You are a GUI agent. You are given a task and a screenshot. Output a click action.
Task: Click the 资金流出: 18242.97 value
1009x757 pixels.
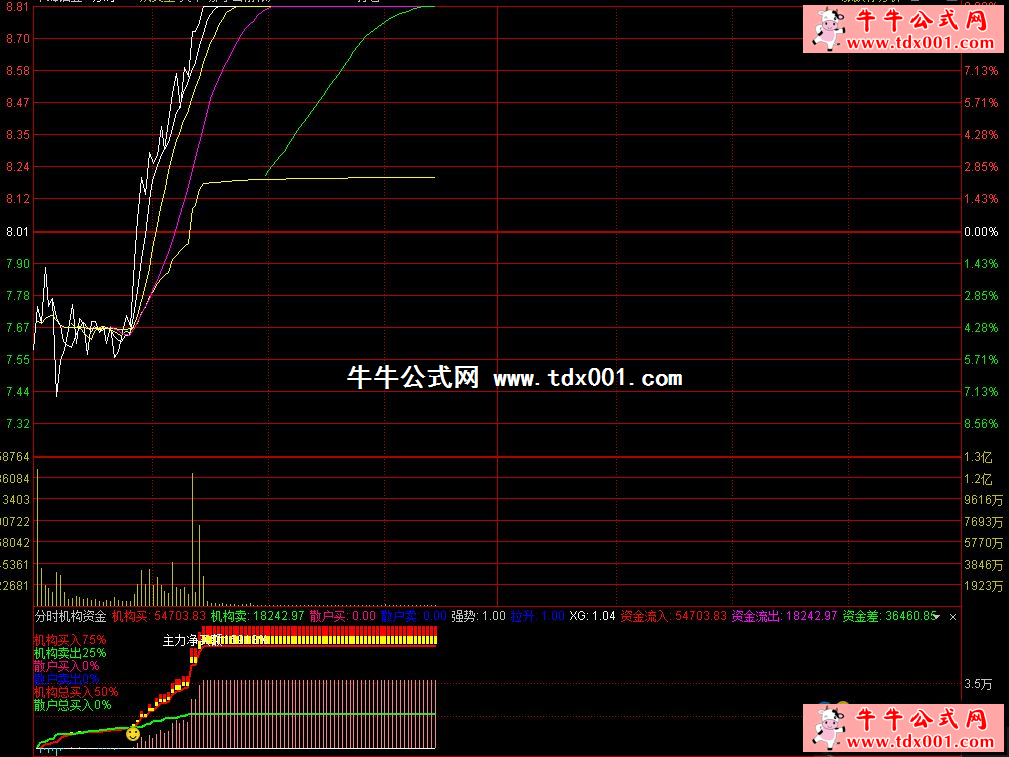(x=784, y=616)
